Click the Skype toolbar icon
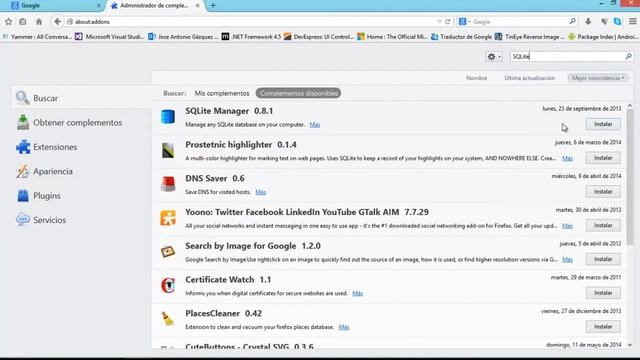This screenshot has width=640, height=360. point(617,22)
